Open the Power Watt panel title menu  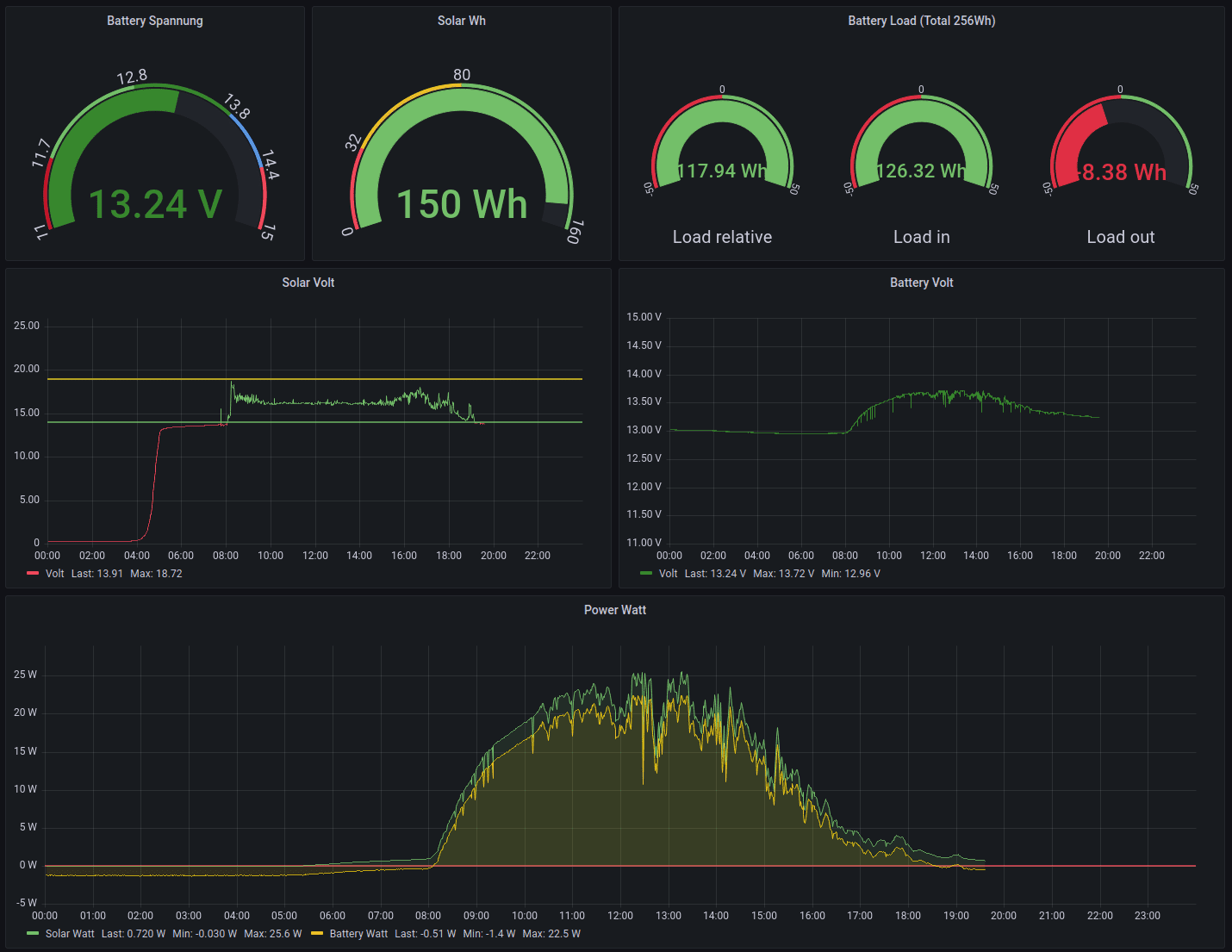pos(615,610)
